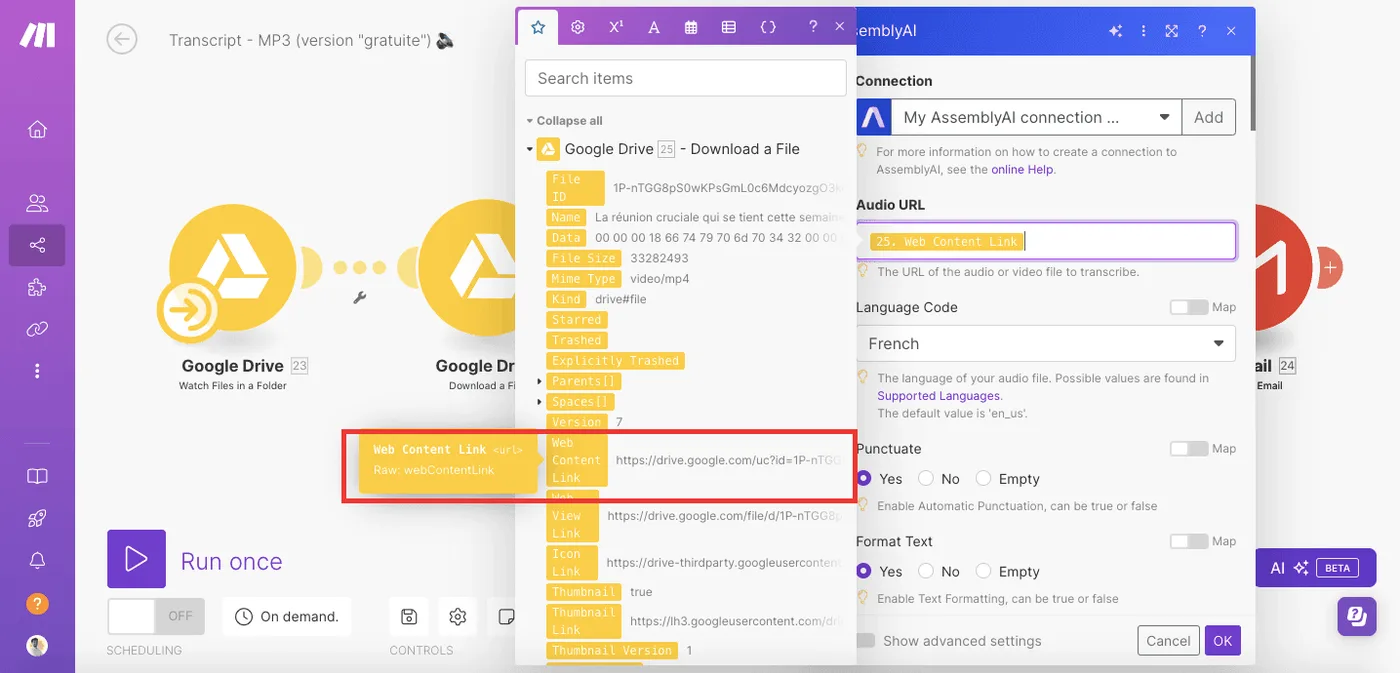Select the File Size variable pill

point(583,258)
